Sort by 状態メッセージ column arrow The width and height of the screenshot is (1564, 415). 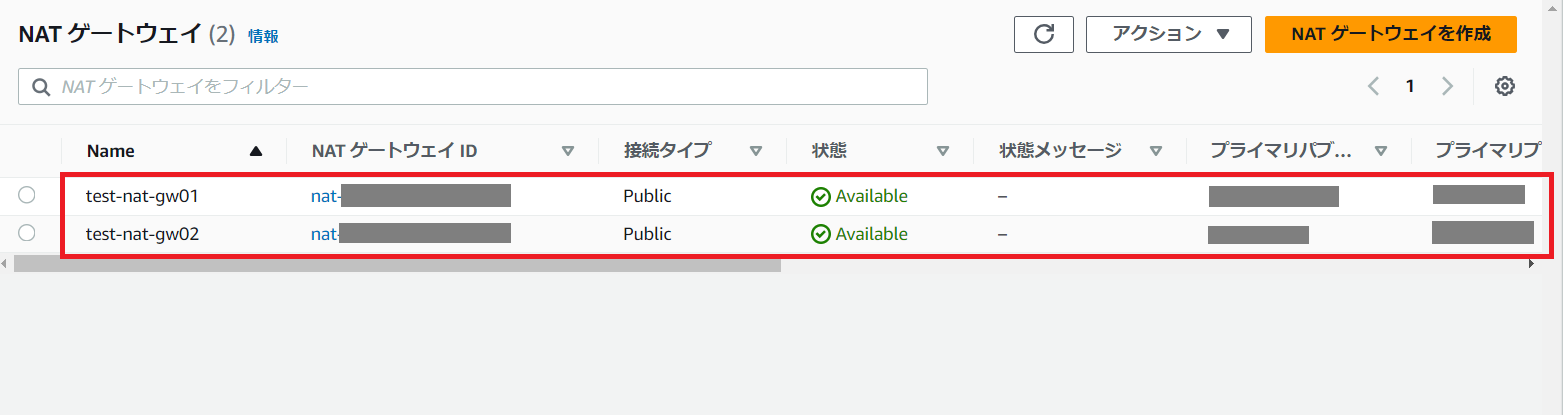pos(1156,152)
